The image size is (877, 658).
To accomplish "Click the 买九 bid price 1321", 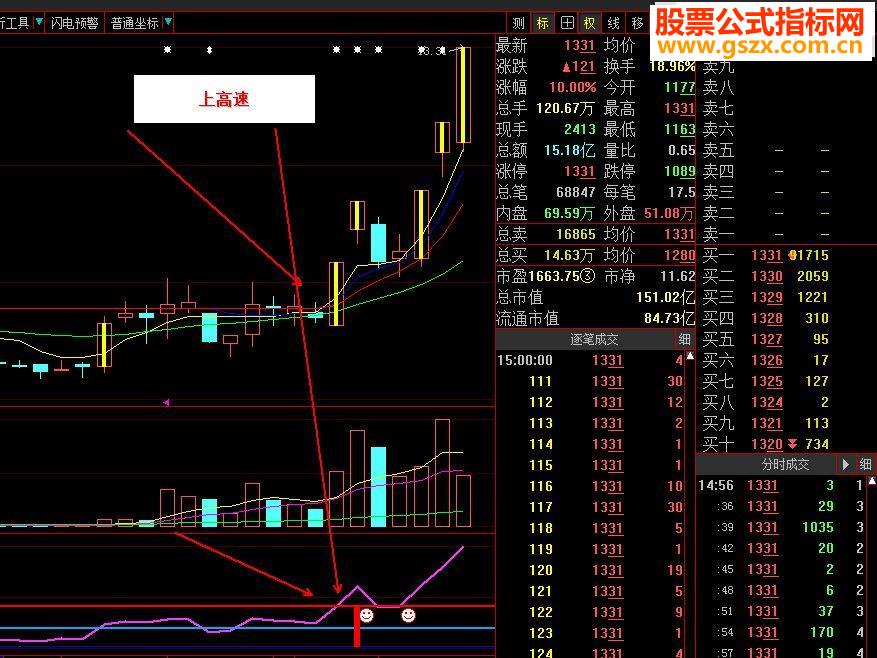I will point(766,423).
